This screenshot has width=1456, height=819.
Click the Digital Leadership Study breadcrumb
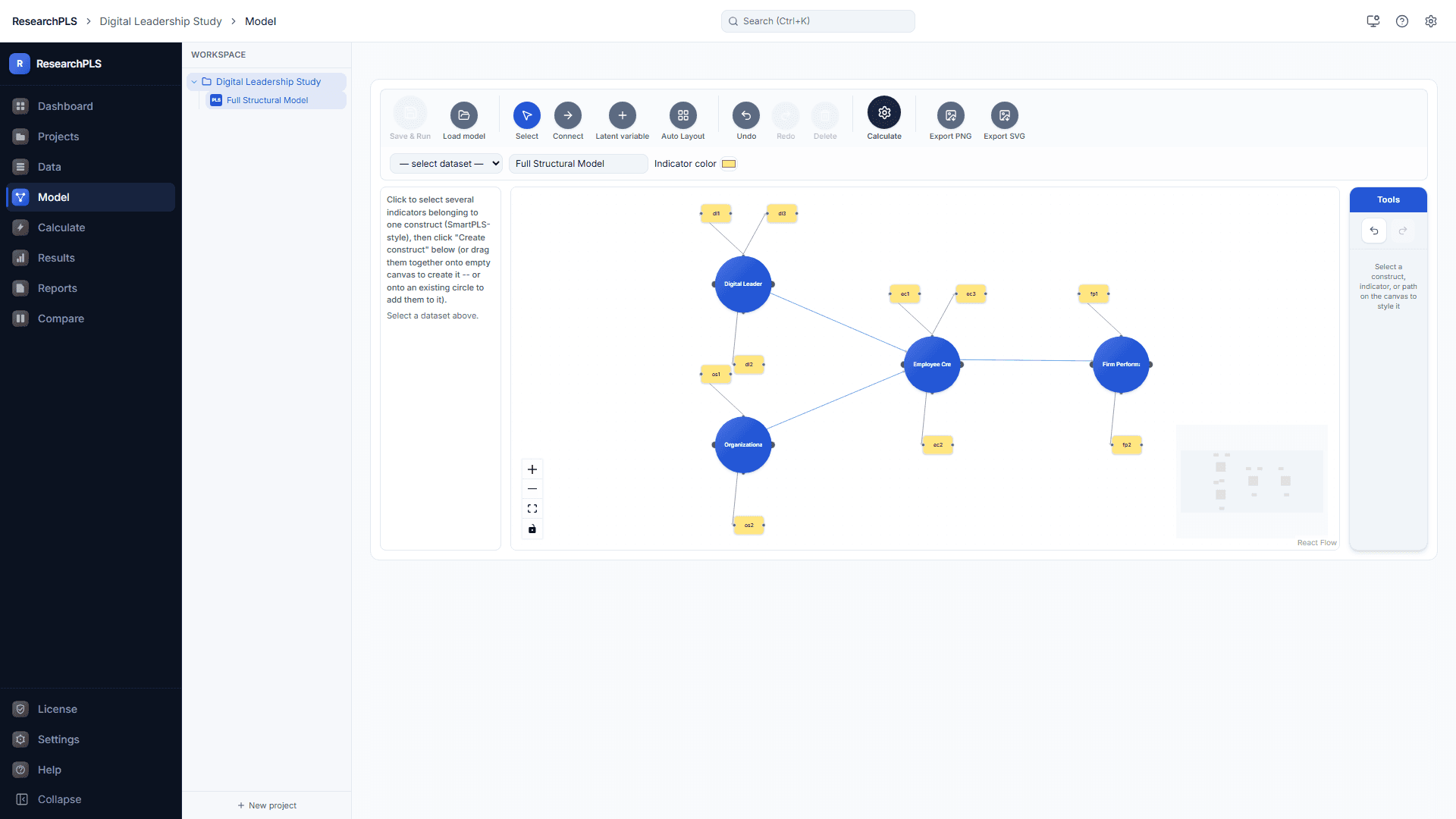(161, 21)
